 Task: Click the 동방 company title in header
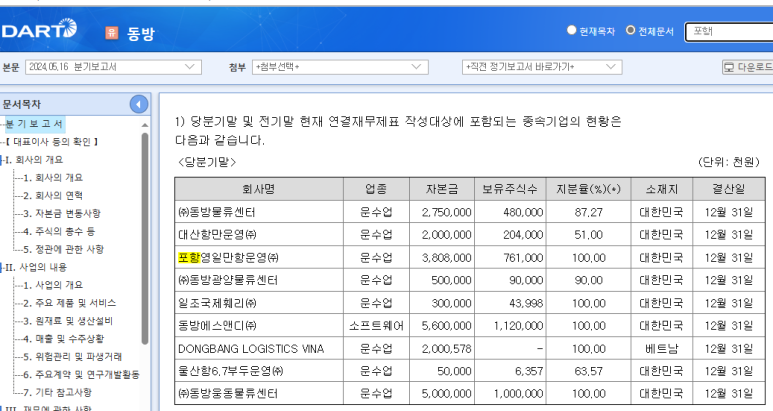[141, 33]
